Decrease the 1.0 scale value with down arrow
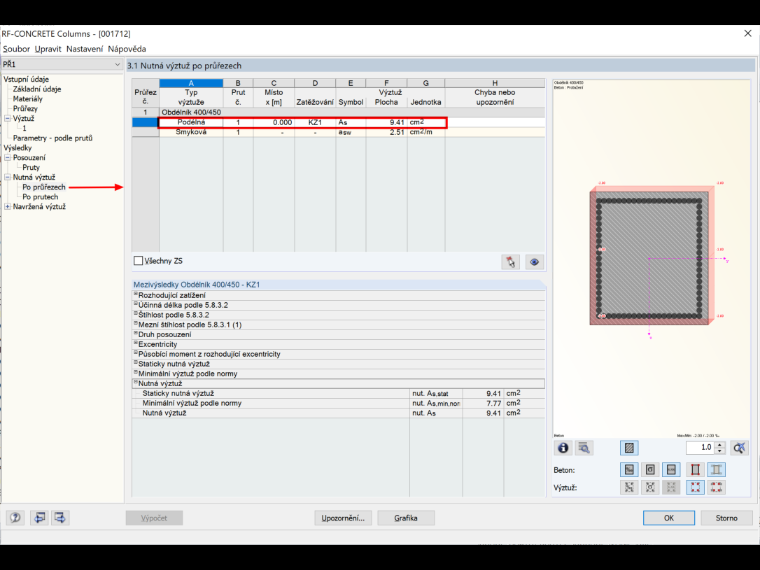 coord(720,451)
